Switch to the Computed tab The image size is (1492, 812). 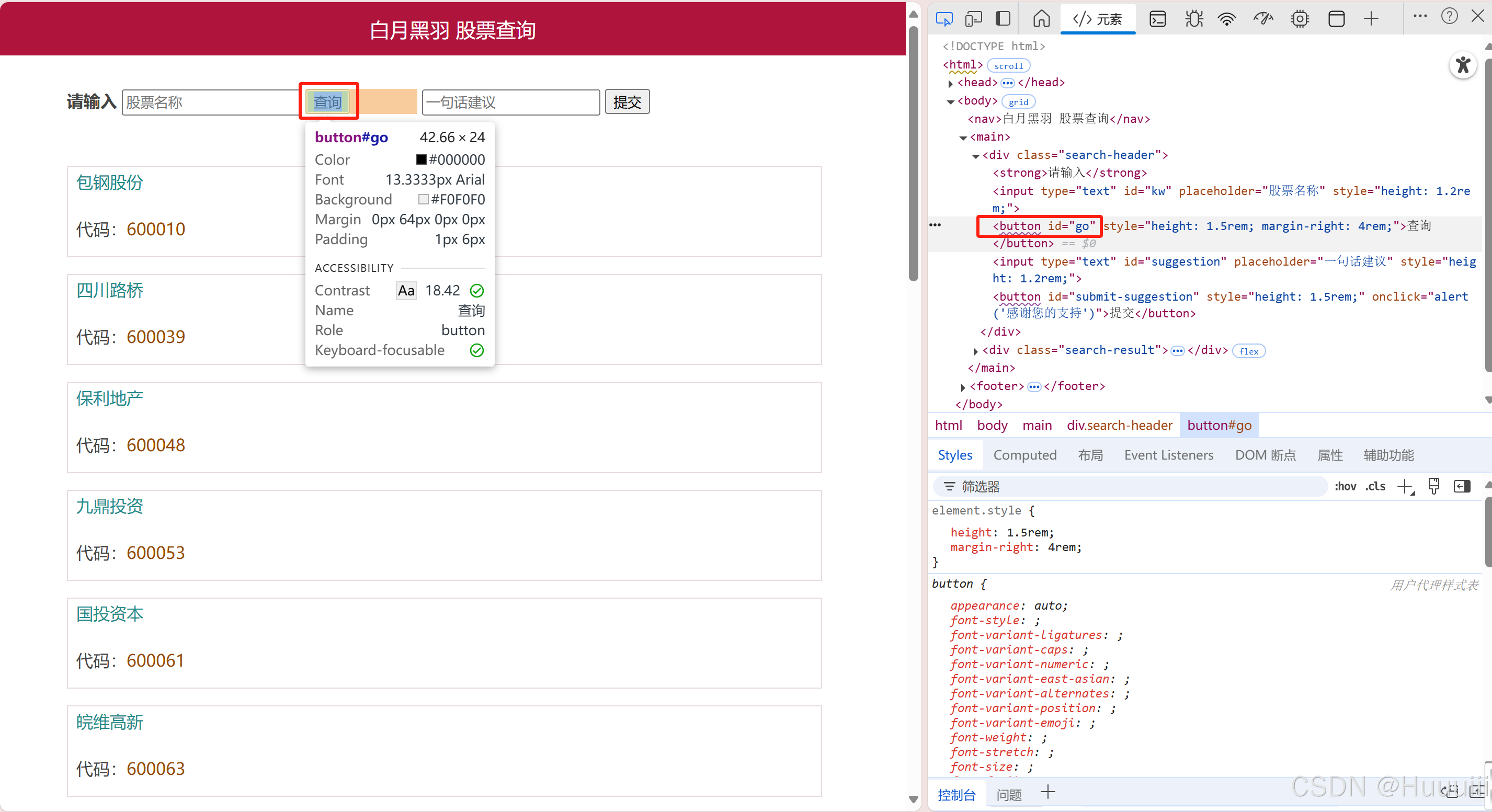pyautogui.click(x=1024, y=455)
